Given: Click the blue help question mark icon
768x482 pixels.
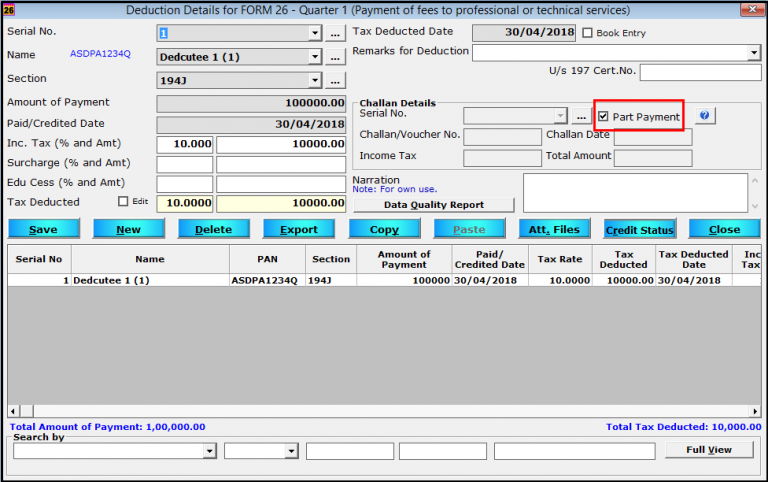Looking at the screenshot, I should coord(704,116).
